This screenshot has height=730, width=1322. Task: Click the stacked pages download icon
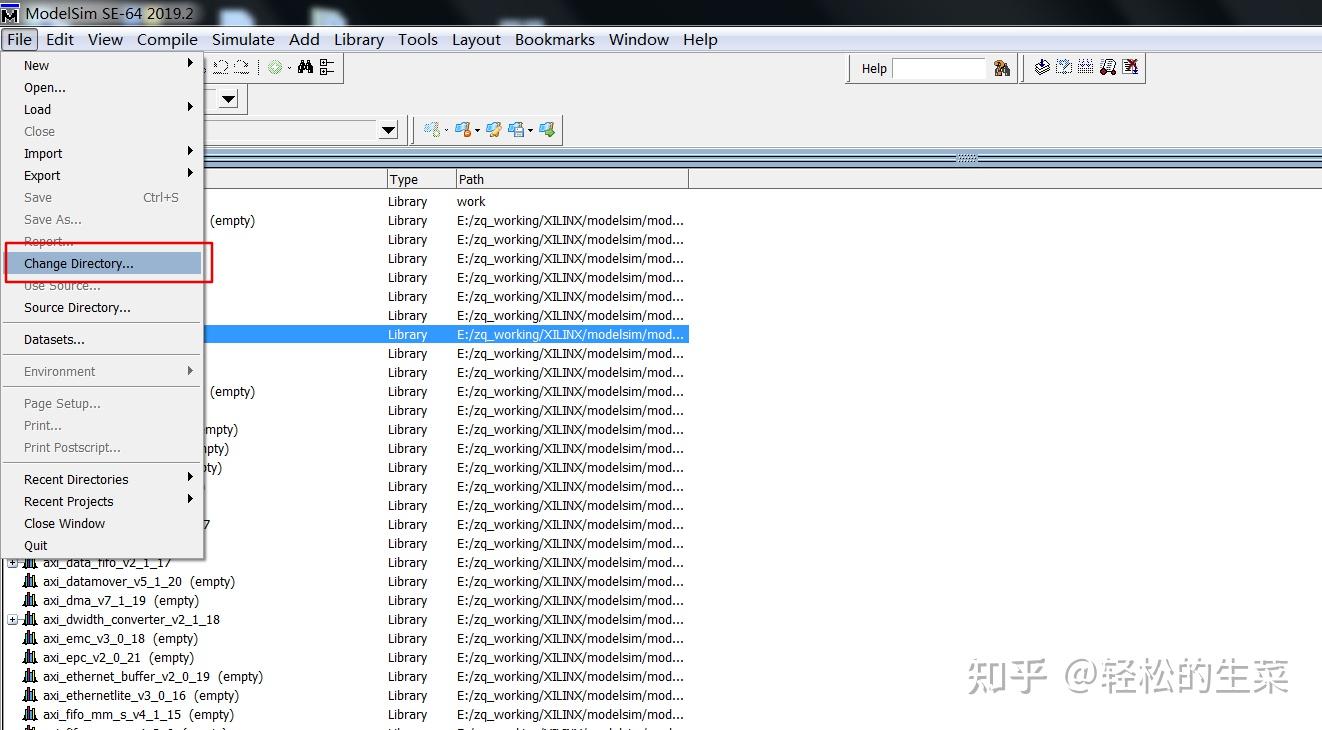click(x=1042, y=67)
